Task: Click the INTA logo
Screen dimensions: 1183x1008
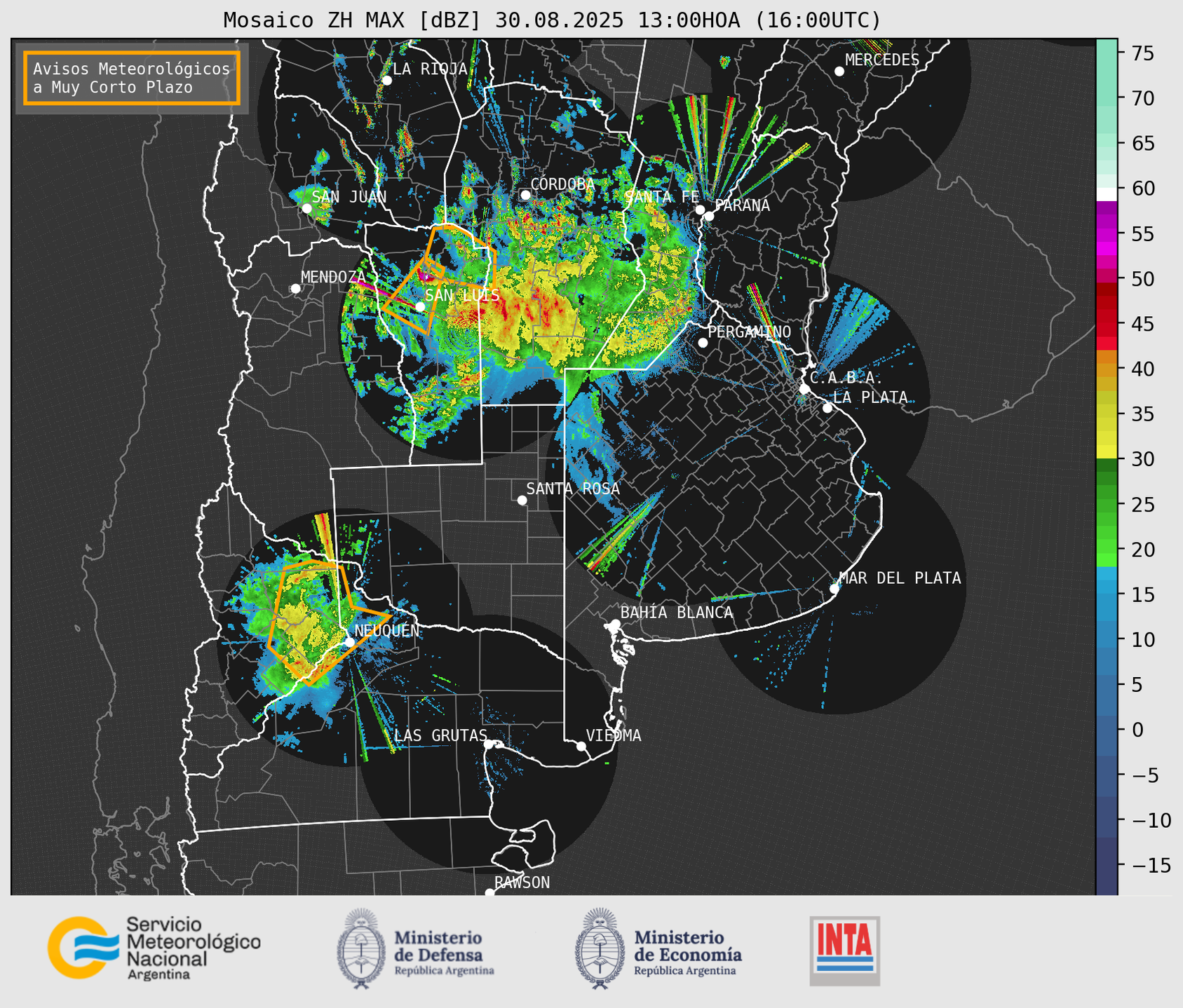Action: [845, 951]
